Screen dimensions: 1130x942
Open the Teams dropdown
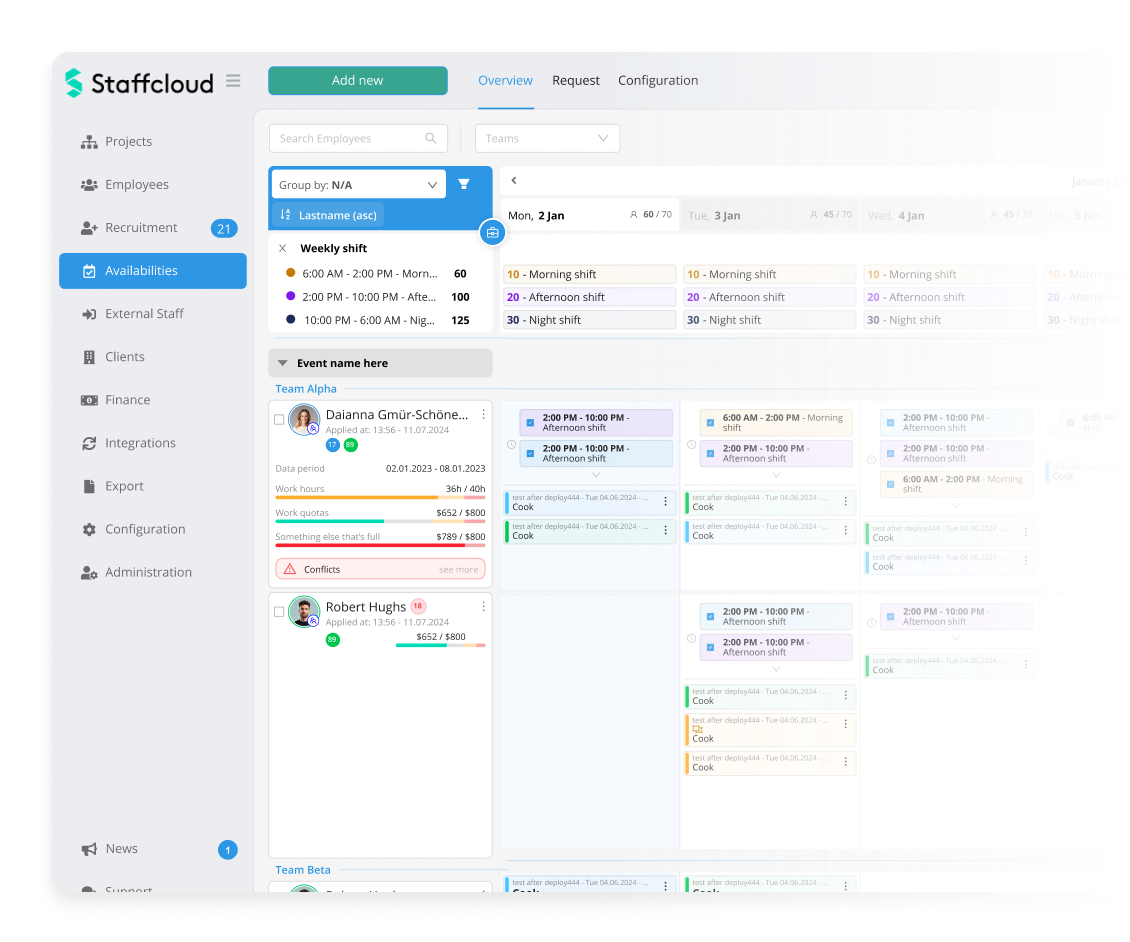[547, 139]
